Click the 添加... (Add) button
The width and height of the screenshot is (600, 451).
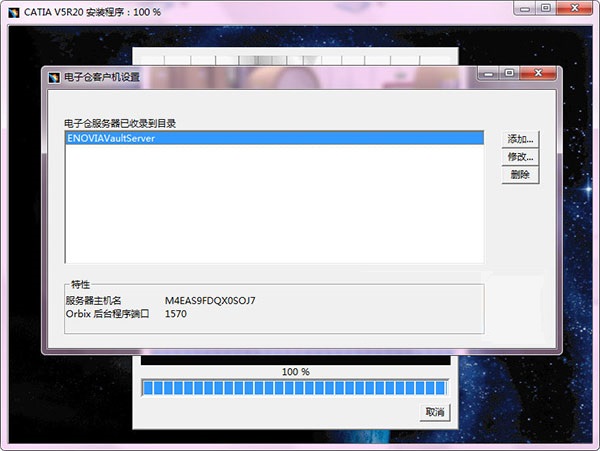click(520, 139)
